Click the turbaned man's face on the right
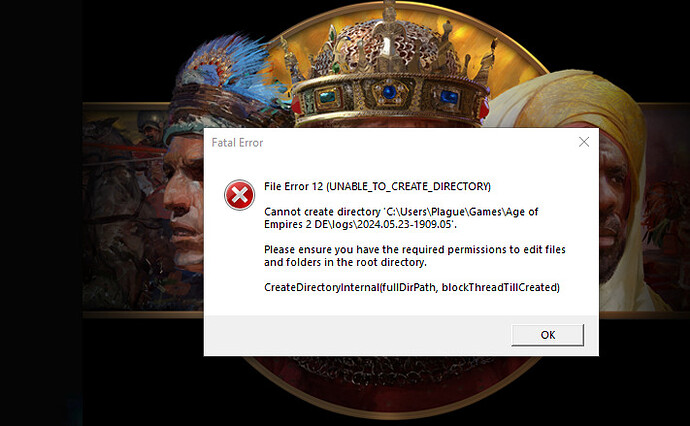This screenshot has width=690, height=426. 613,207
